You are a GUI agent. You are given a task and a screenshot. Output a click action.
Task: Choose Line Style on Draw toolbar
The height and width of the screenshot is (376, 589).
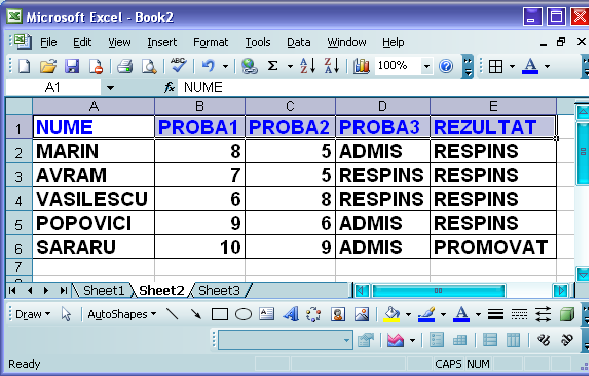[495, 314]
